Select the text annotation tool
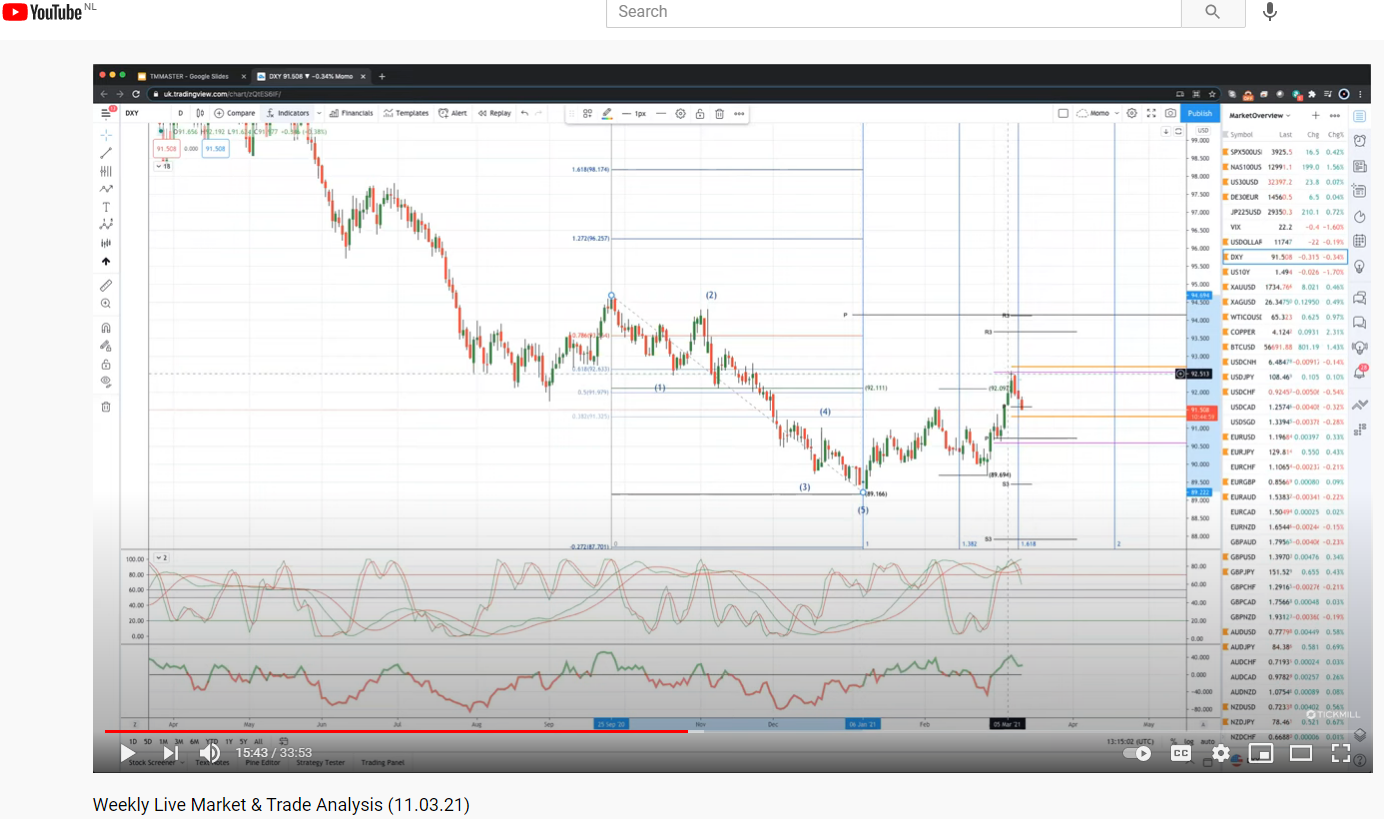1384x819 pixels. tap(106, 207)
